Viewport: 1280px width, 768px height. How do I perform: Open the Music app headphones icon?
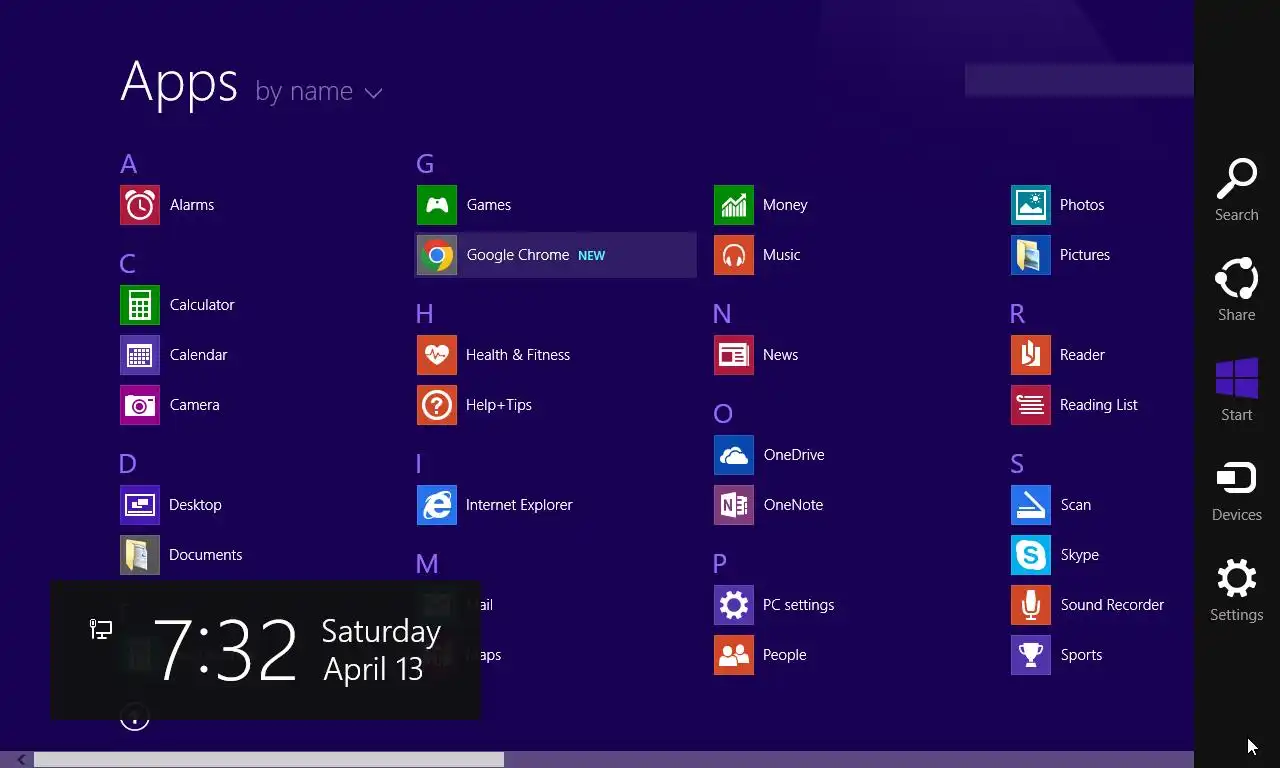[x=734, y=255]
